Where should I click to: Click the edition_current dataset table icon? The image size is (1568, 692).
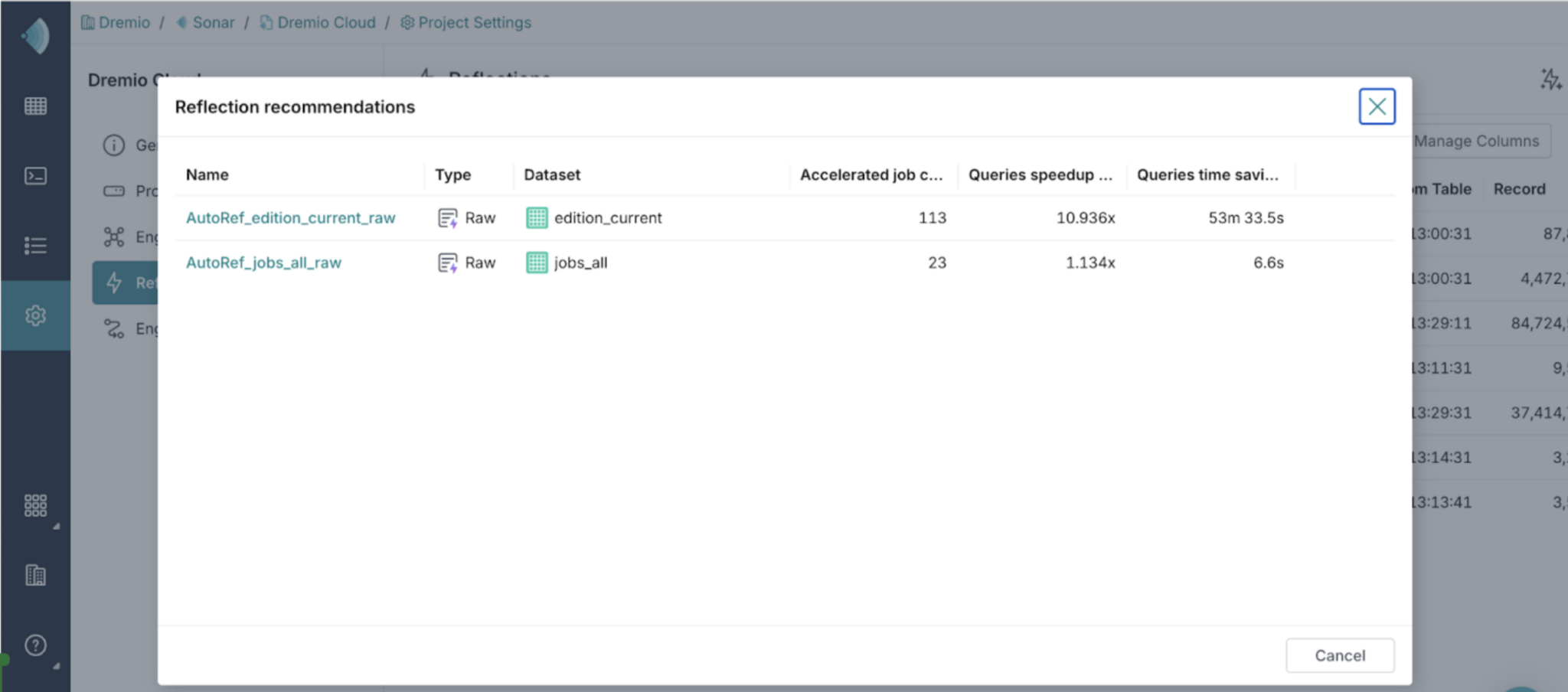537,218
